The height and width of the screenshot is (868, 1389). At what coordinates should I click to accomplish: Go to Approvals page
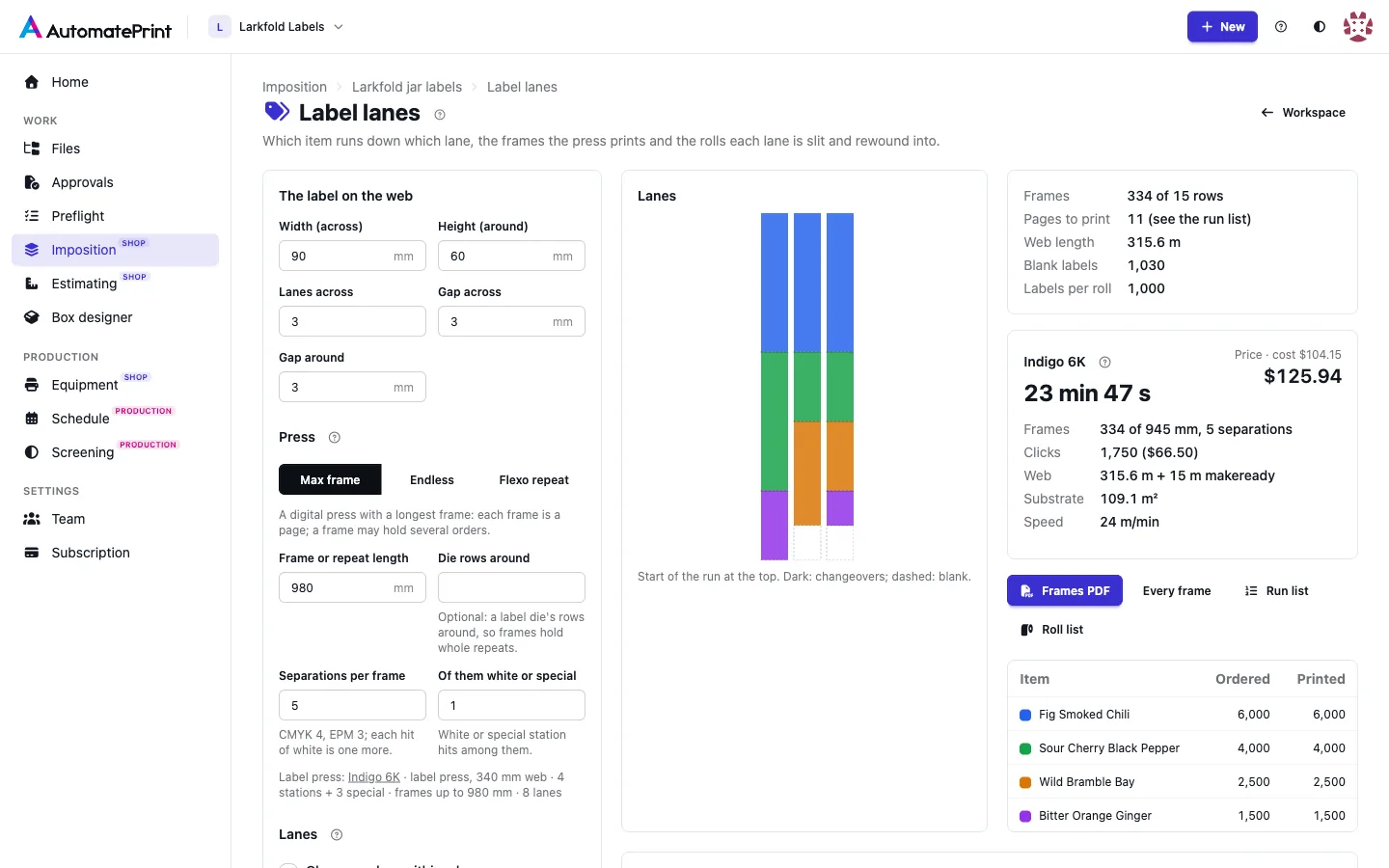pos(115,182)
